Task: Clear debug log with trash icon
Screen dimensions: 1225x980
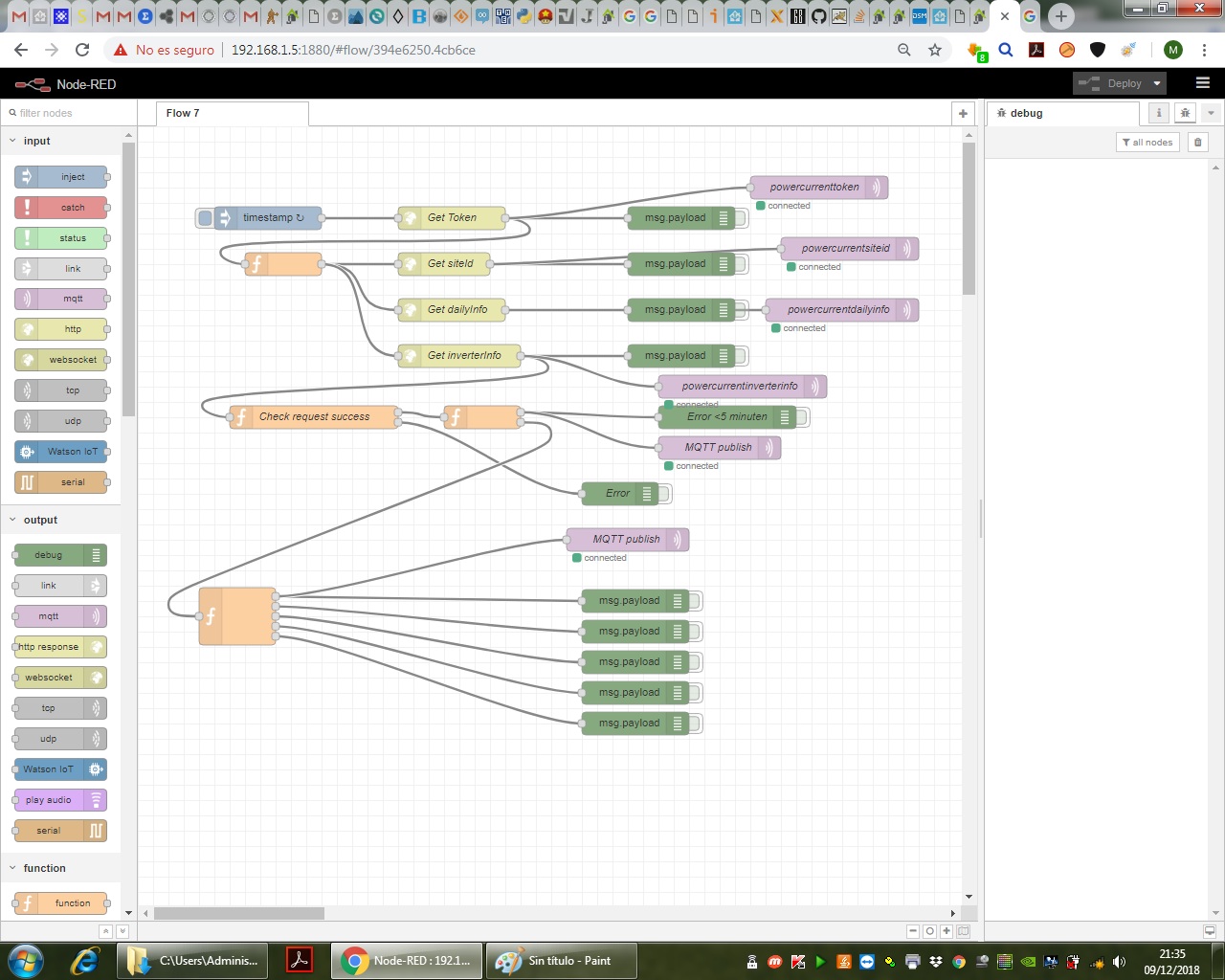Action: click(1197, 143)
